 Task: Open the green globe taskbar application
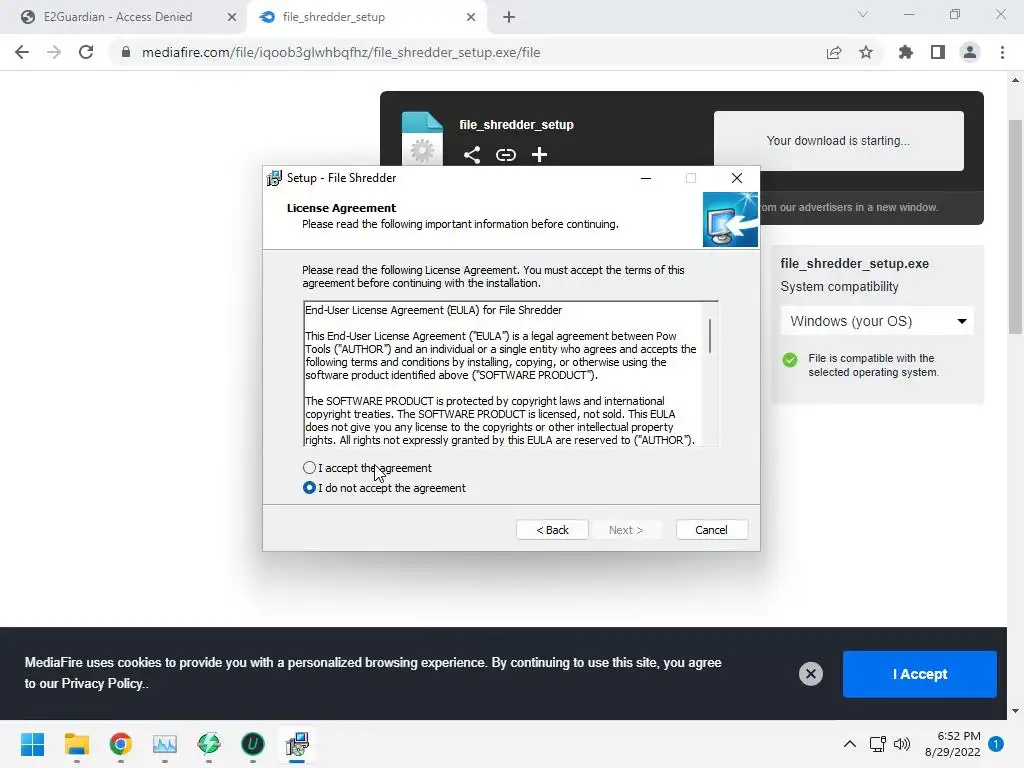click(209, 744)
